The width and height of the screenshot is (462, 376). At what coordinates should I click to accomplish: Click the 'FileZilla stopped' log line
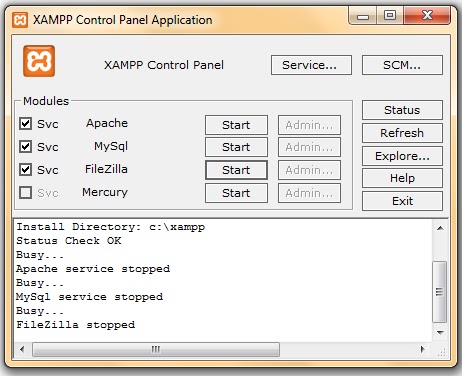76,325
